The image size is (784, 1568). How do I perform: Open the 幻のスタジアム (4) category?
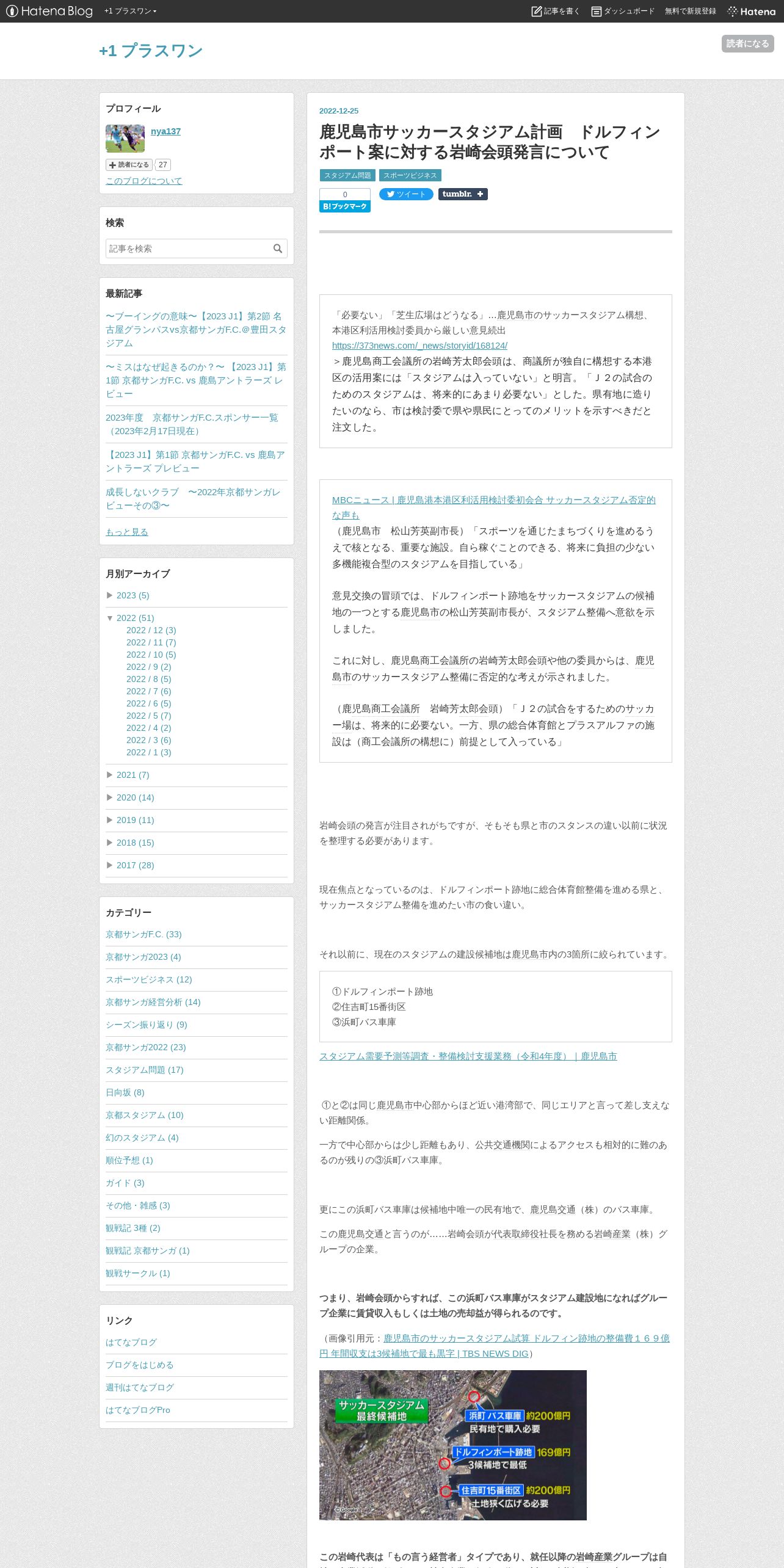pyautogui.click(x=142, y=1138)
